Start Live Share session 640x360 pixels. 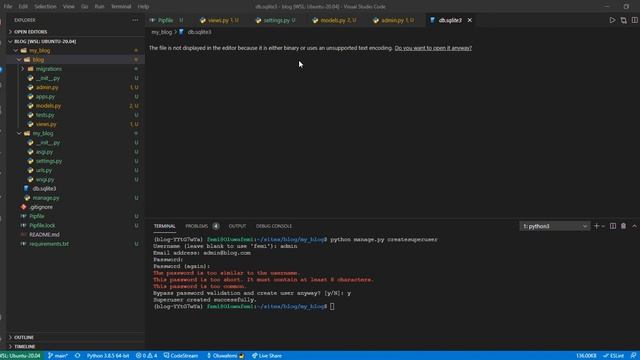click(267, 356)
